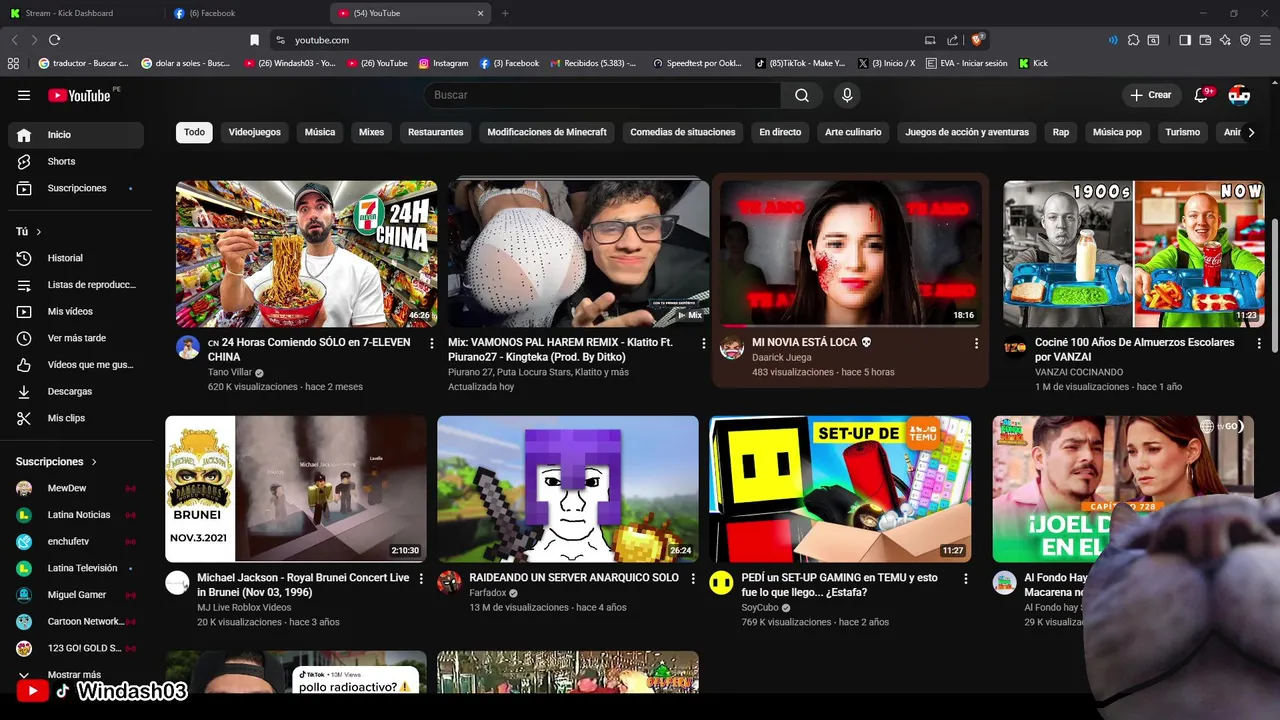The width and height of the screenshot is (1280, 720).
Task: Open the Leo AI sparkle icon
Action: 1225,40
